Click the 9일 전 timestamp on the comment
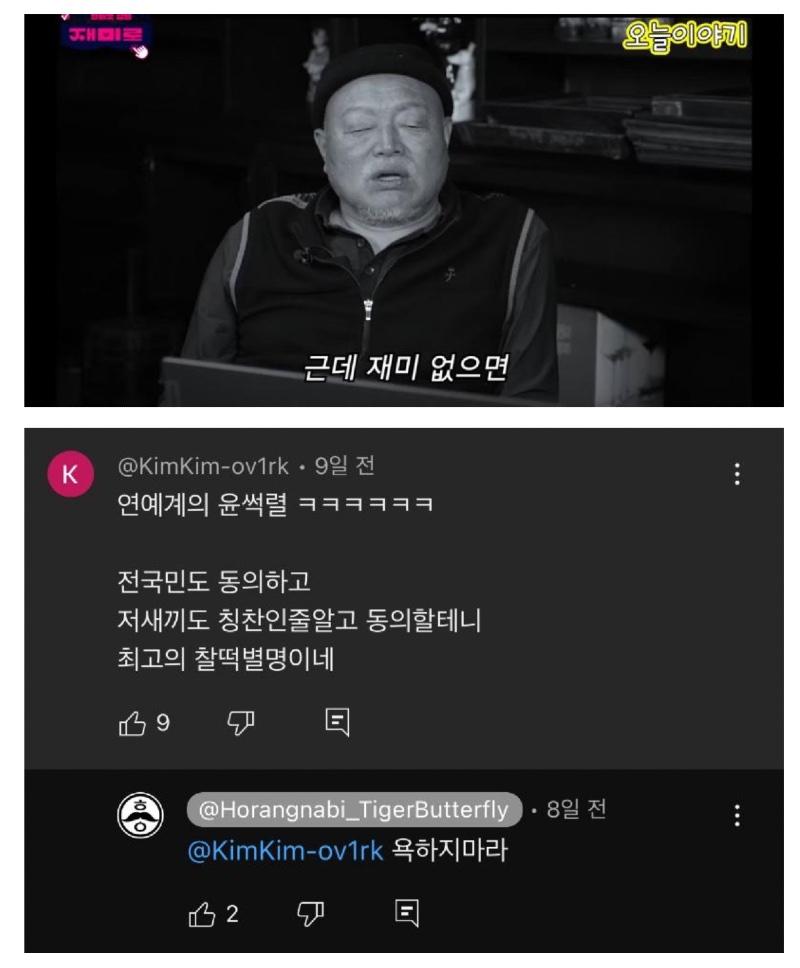This screenshot has height=968, width=800. click(x=344, y=466)
